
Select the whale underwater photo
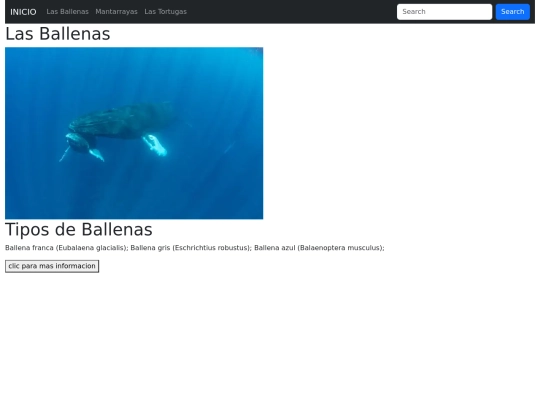click(134, 133)
